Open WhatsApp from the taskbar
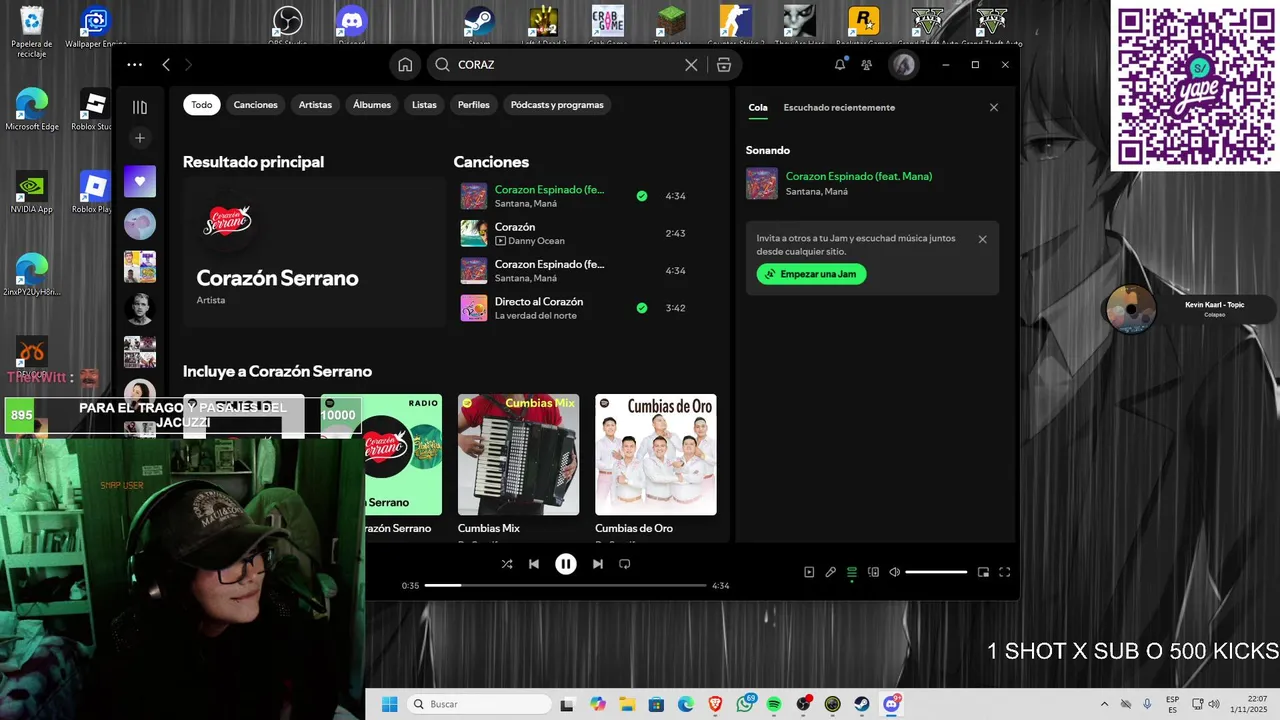 click(744, 704)
